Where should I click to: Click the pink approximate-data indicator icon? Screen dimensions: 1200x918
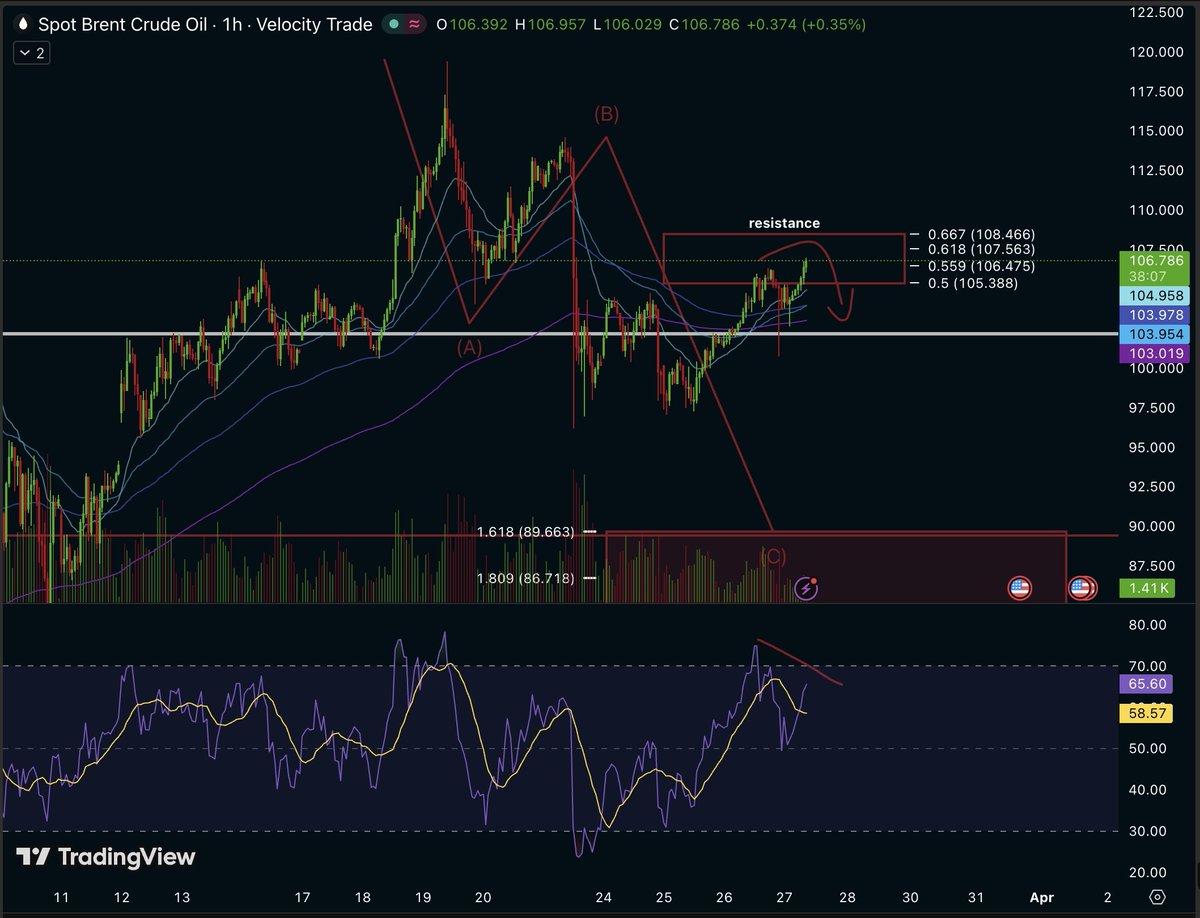pyautogui.click(x=413, y=24)
